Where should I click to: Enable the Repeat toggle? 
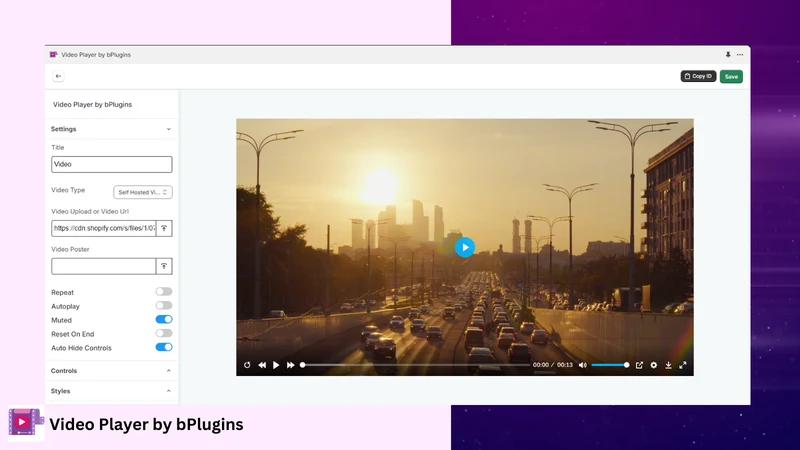[x=164, y=292]
